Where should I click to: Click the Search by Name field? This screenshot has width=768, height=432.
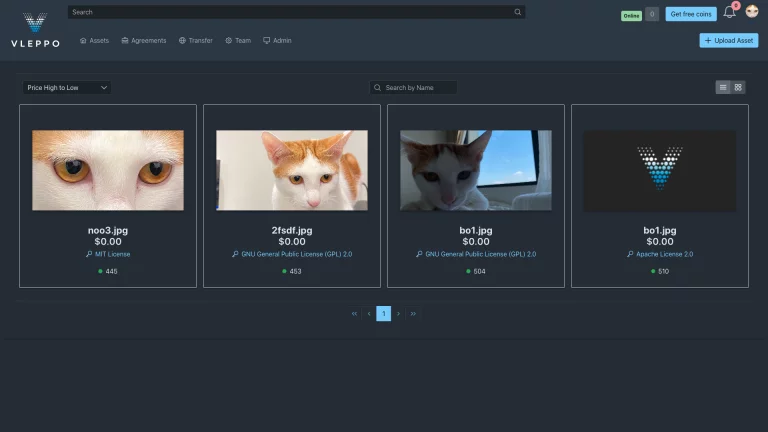pyautogui.click(x=413, y=88)
